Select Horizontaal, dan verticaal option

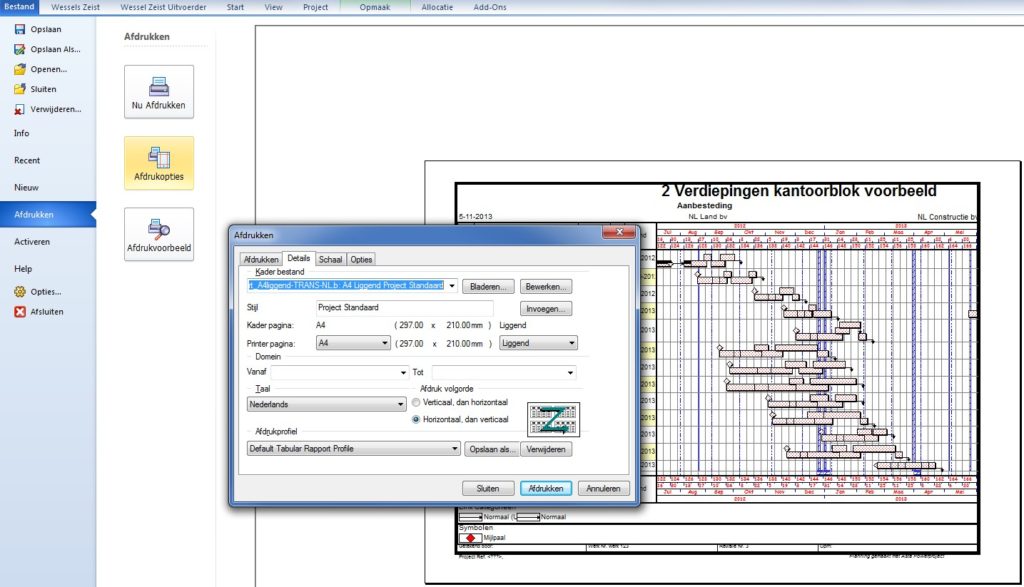tap(416, 419)
